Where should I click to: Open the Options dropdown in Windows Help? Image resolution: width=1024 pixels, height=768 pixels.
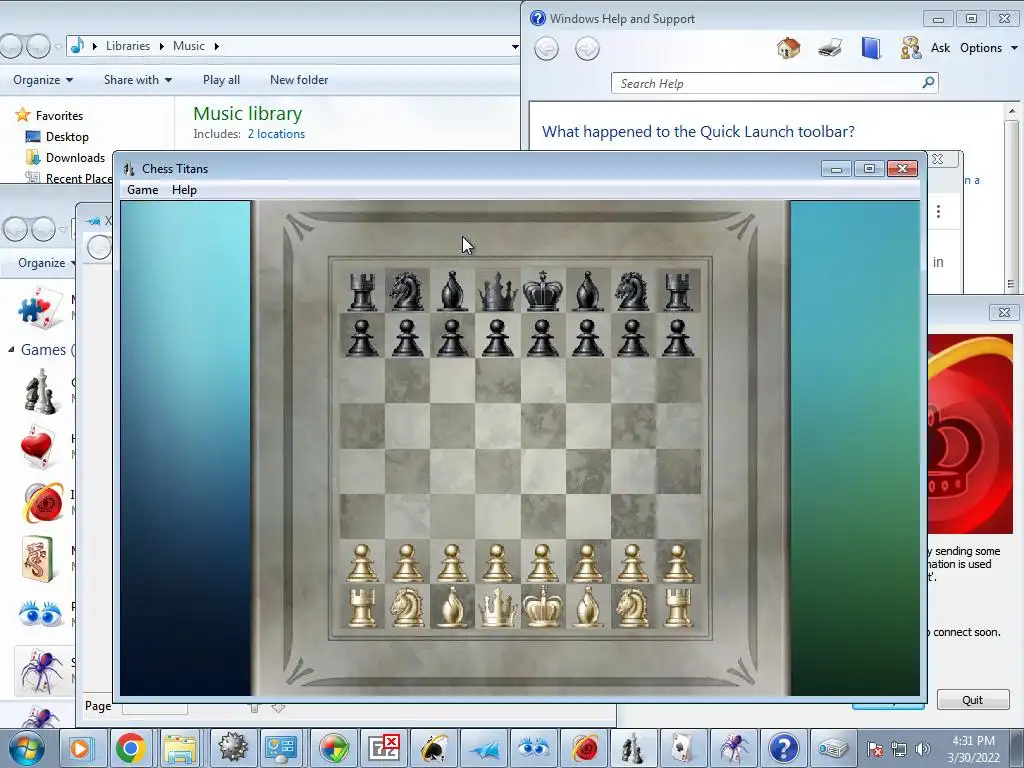coord(989,48)
